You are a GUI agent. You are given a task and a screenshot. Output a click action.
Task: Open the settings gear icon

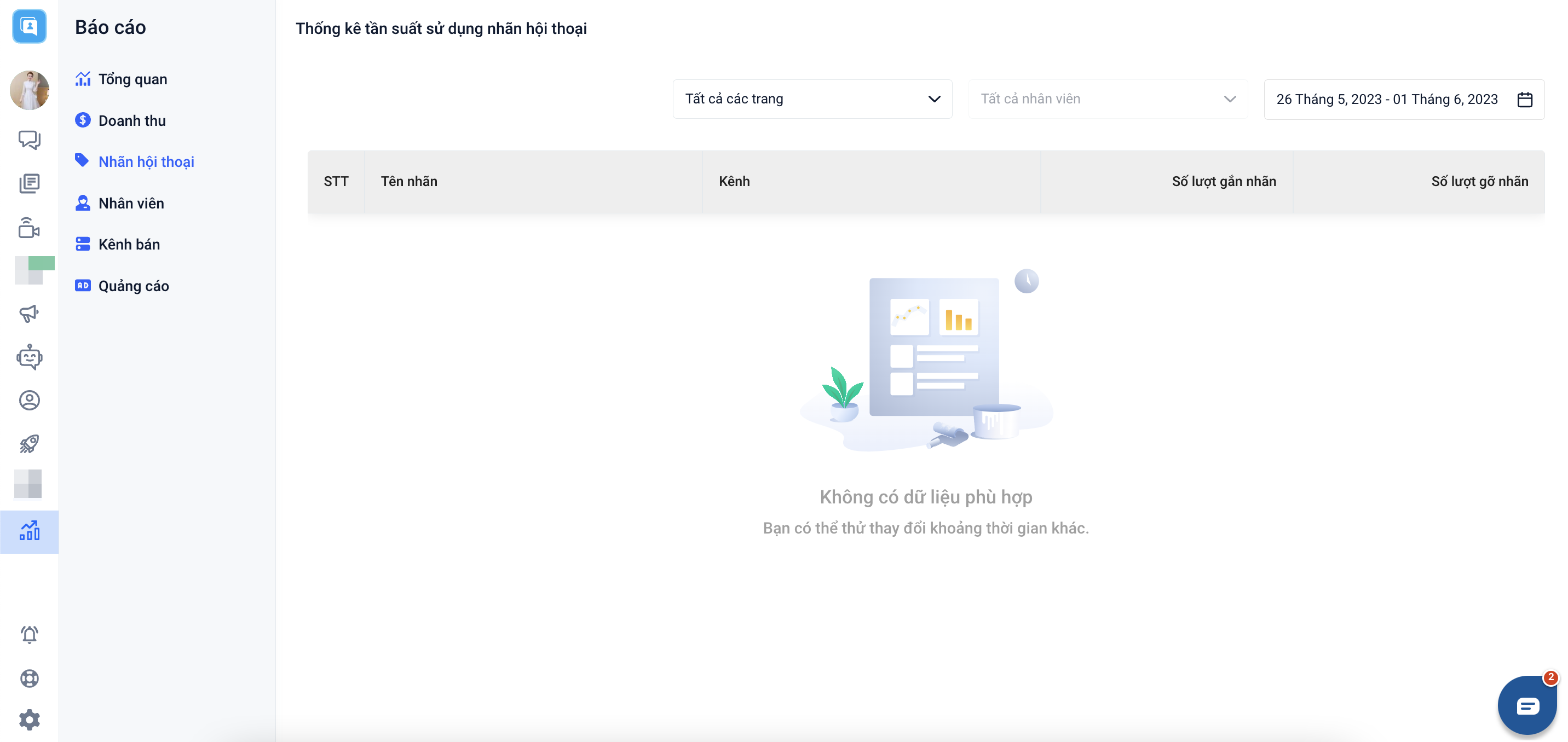point(29,720)
